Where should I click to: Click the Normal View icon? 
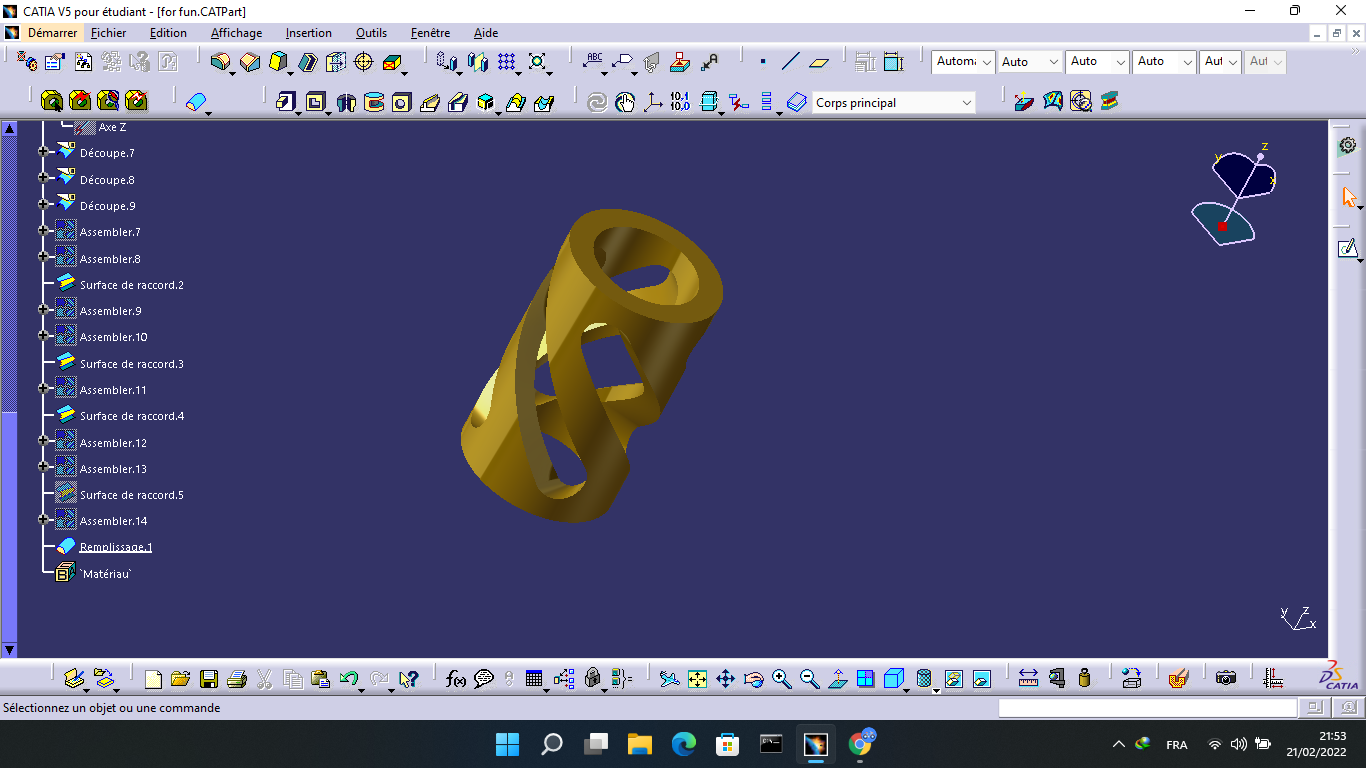click(838, 679)
